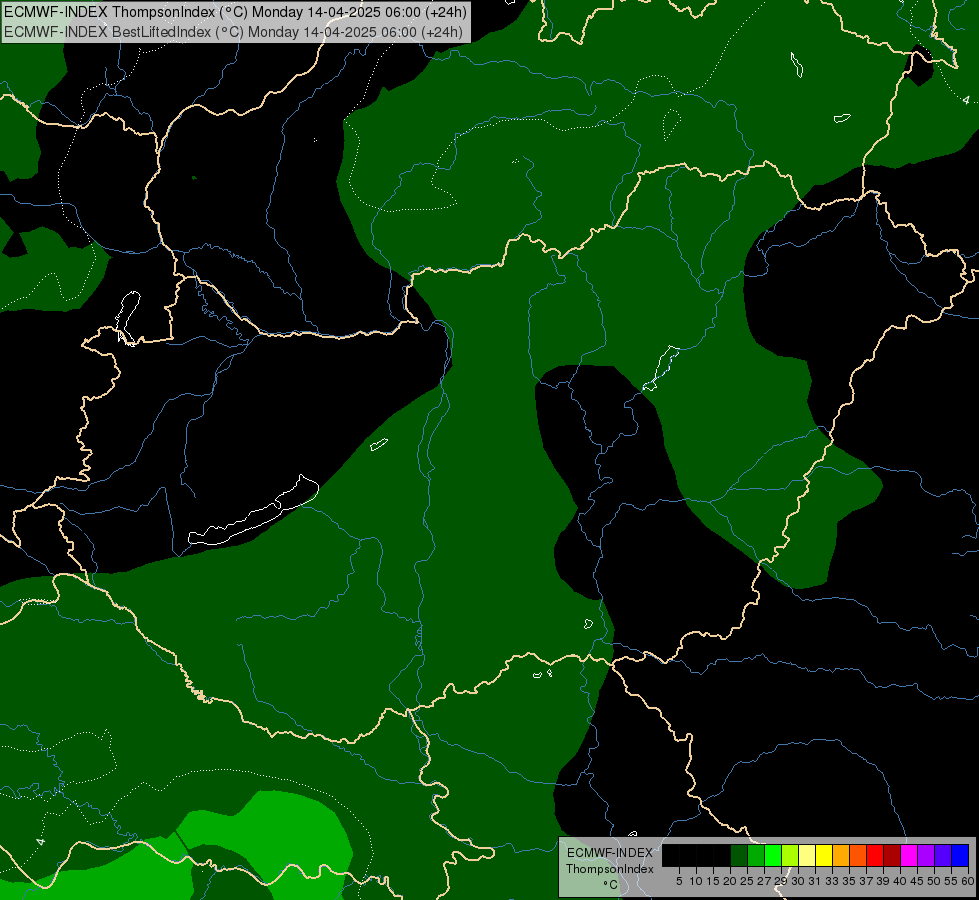
Task: Select the purple 45–50 legend swatch
Action: pos(926,855)
